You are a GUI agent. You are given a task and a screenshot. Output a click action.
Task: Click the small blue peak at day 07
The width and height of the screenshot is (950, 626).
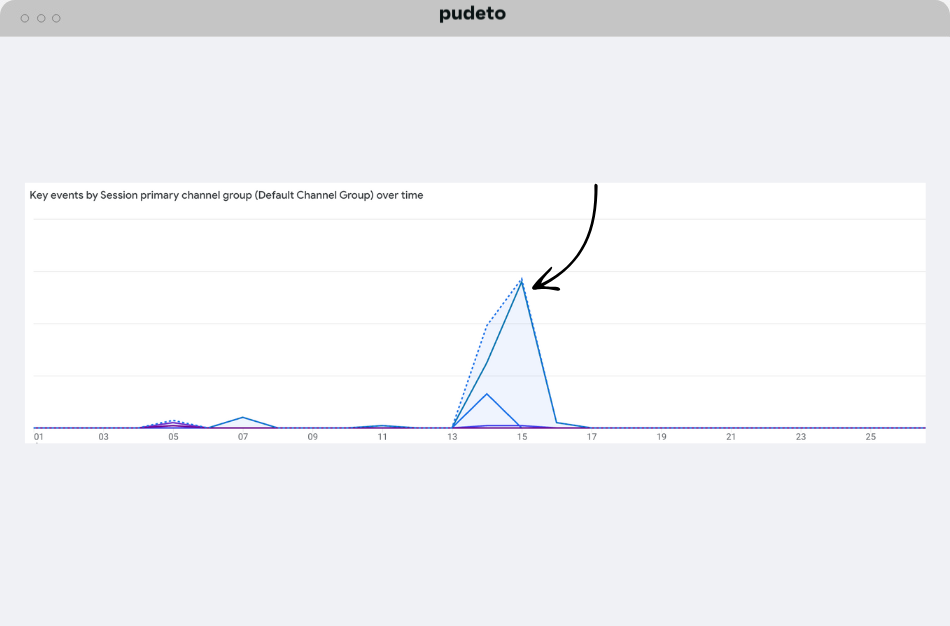242,417
